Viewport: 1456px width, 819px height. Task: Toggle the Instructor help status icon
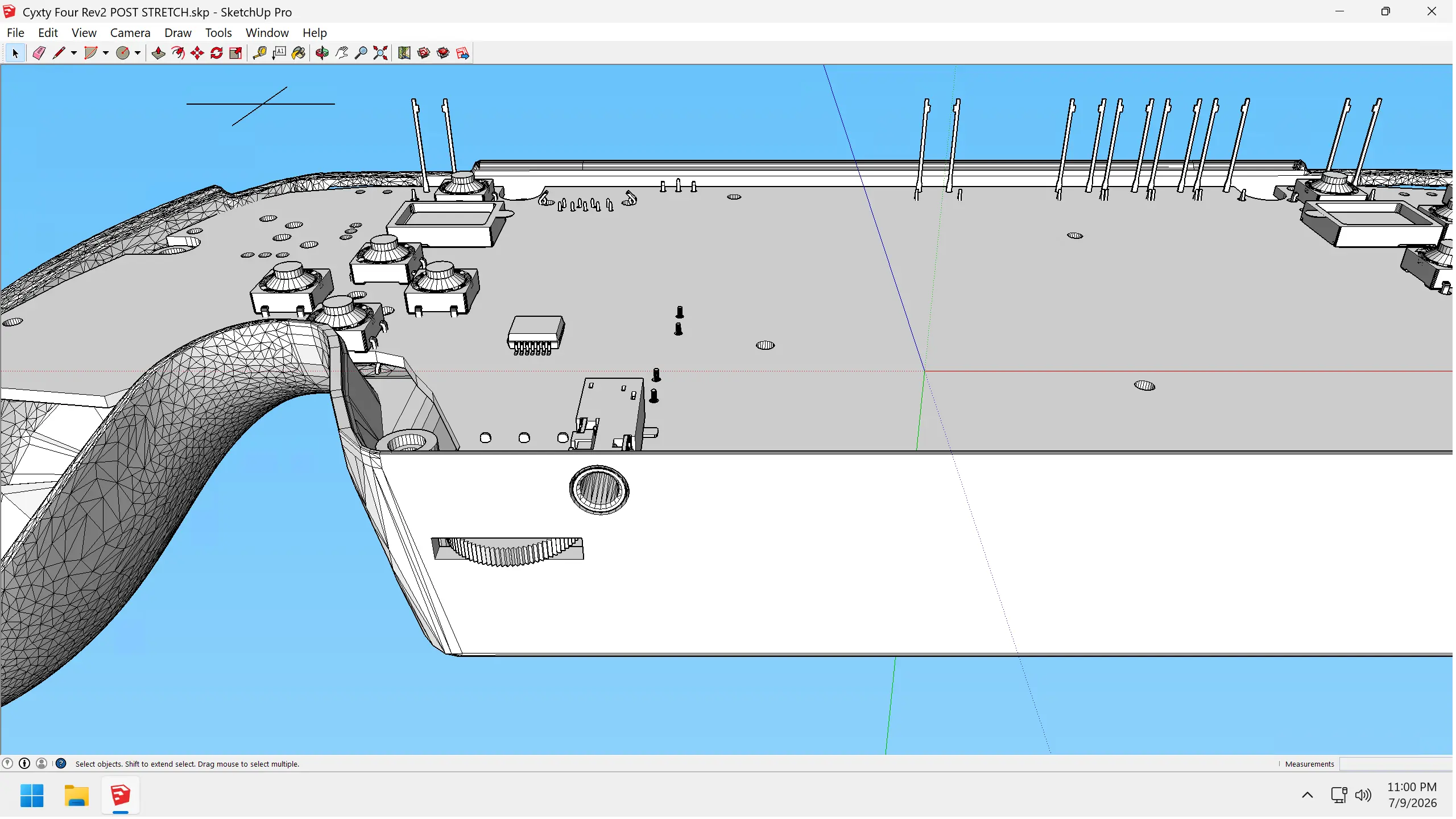61,765
